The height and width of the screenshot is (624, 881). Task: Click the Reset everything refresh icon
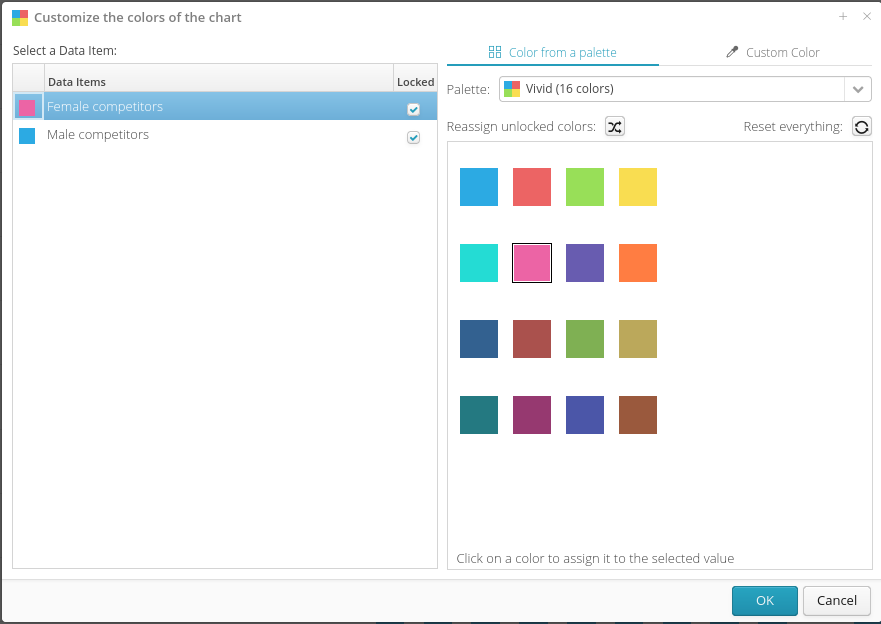(861, 127)
